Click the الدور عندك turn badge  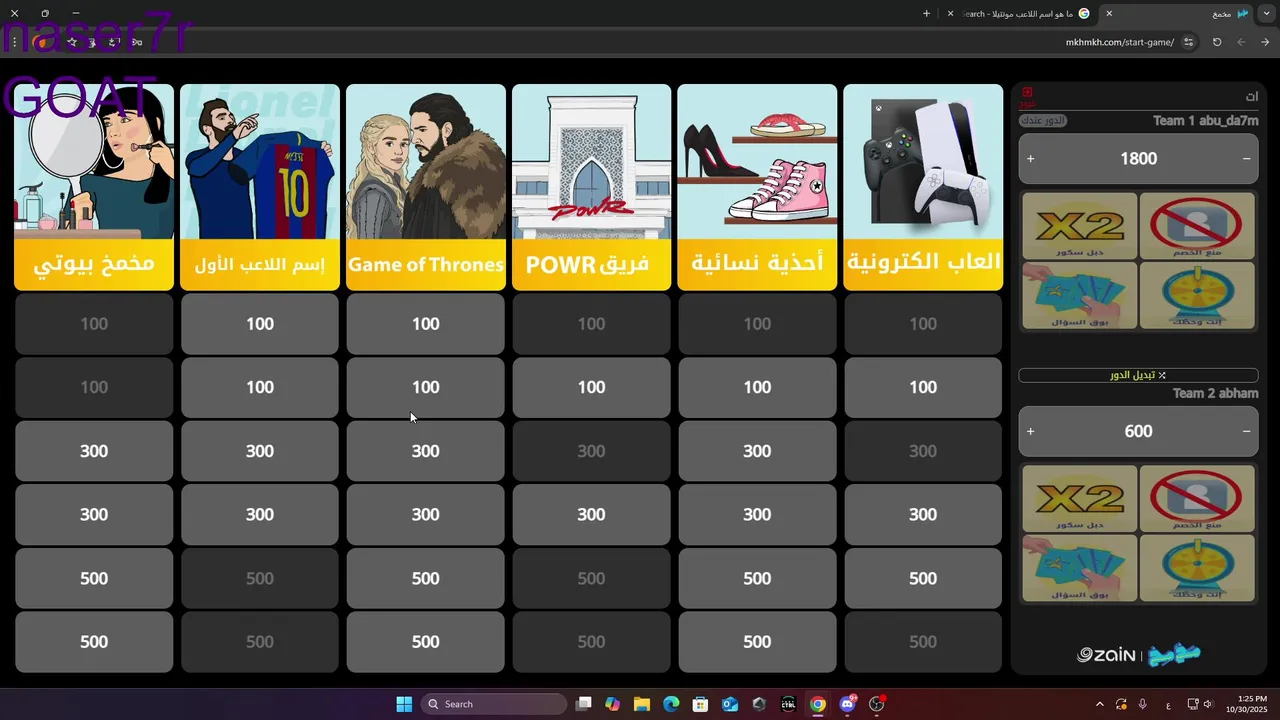coord(1043,120)
